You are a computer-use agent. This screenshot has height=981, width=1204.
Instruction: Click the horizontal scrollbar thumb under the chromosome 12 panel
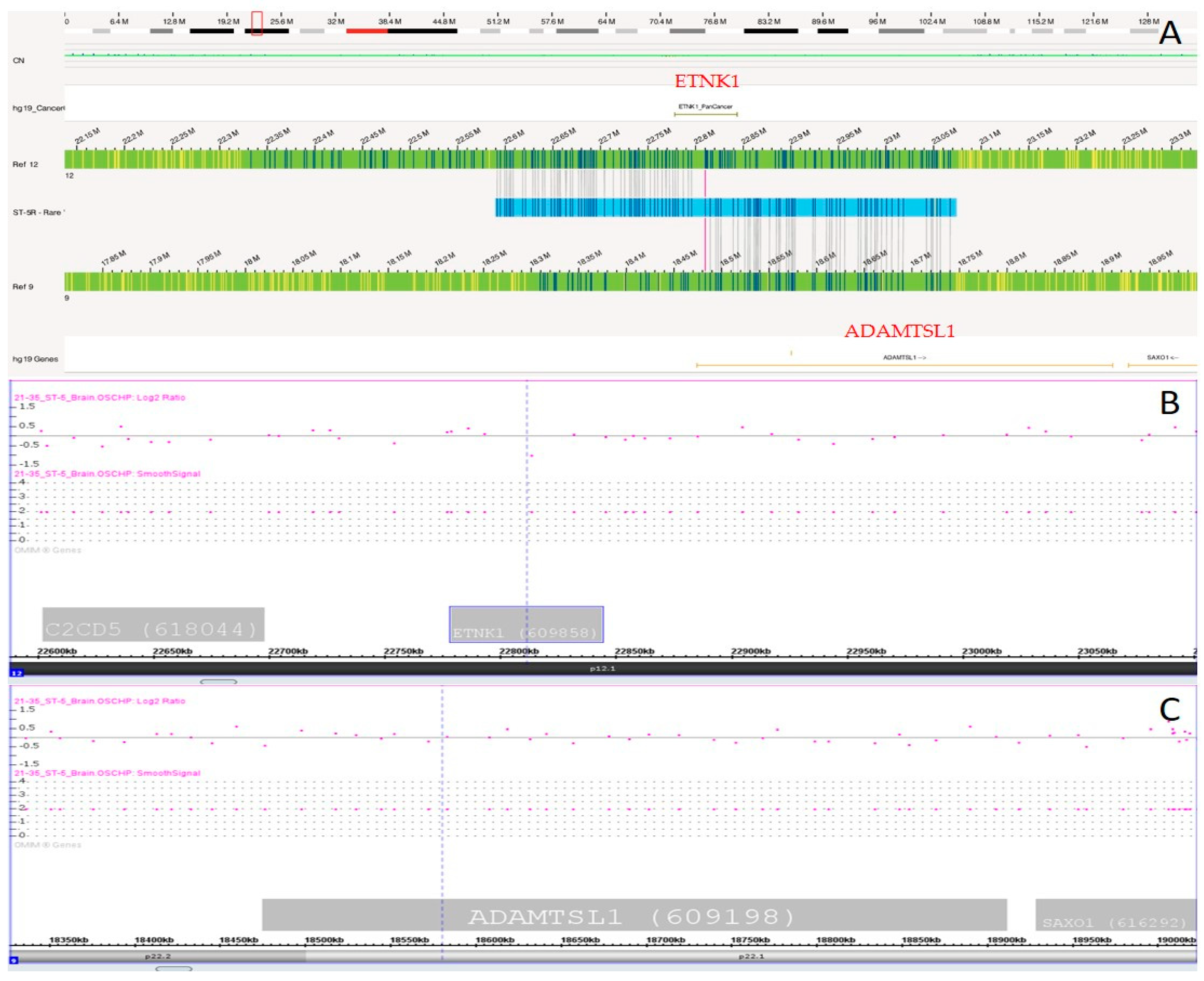click(218, 682)
